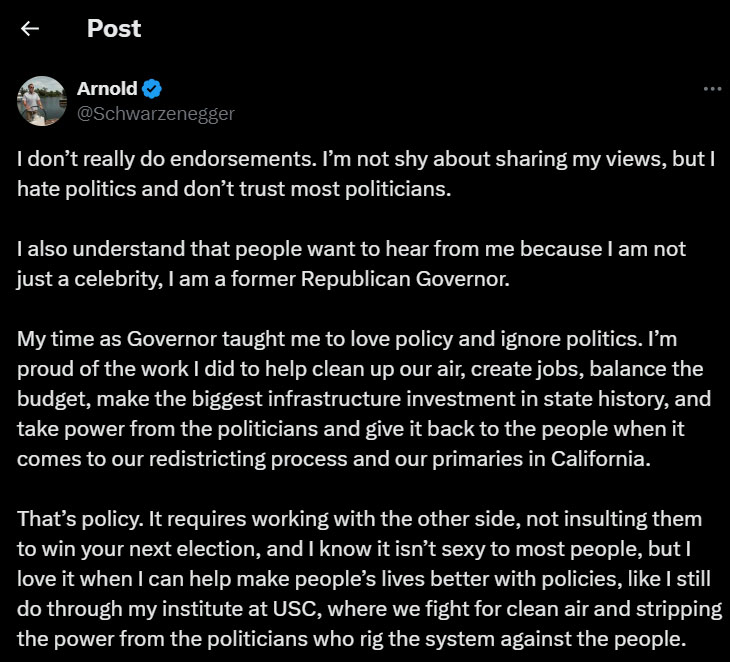Click the line "to win your next election"

coord(354,549)
